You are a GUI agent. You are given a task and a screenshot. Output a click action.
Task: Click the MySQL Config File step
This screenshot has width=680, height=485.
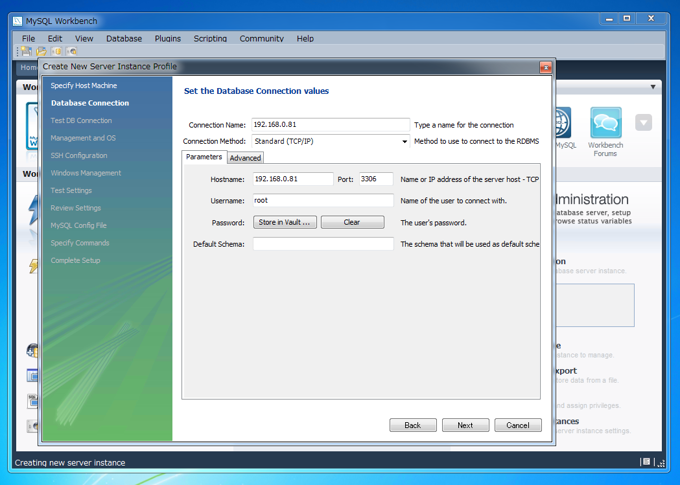click(x=78, y=225)
